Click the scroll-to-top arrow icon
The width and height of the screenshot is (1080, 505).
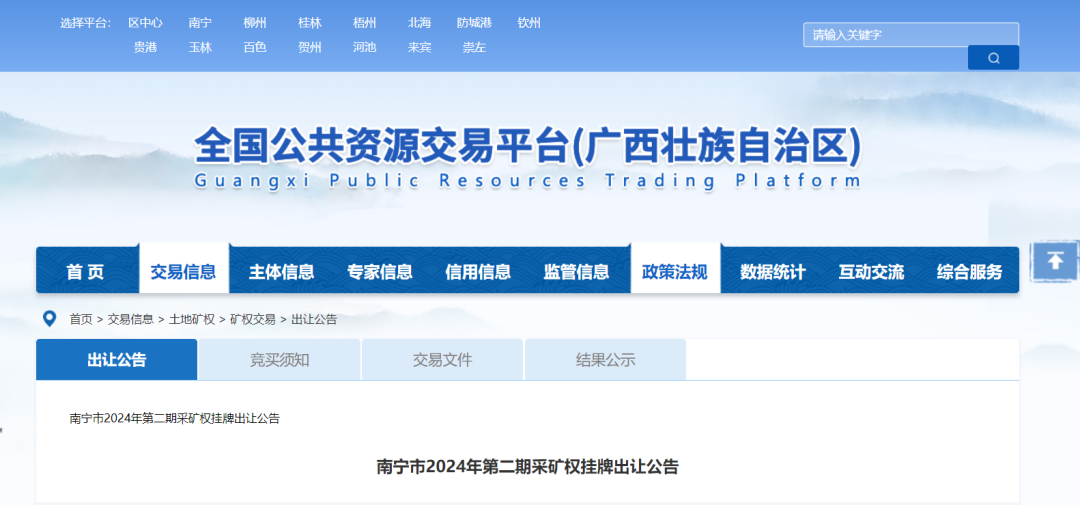(1055, 262)
